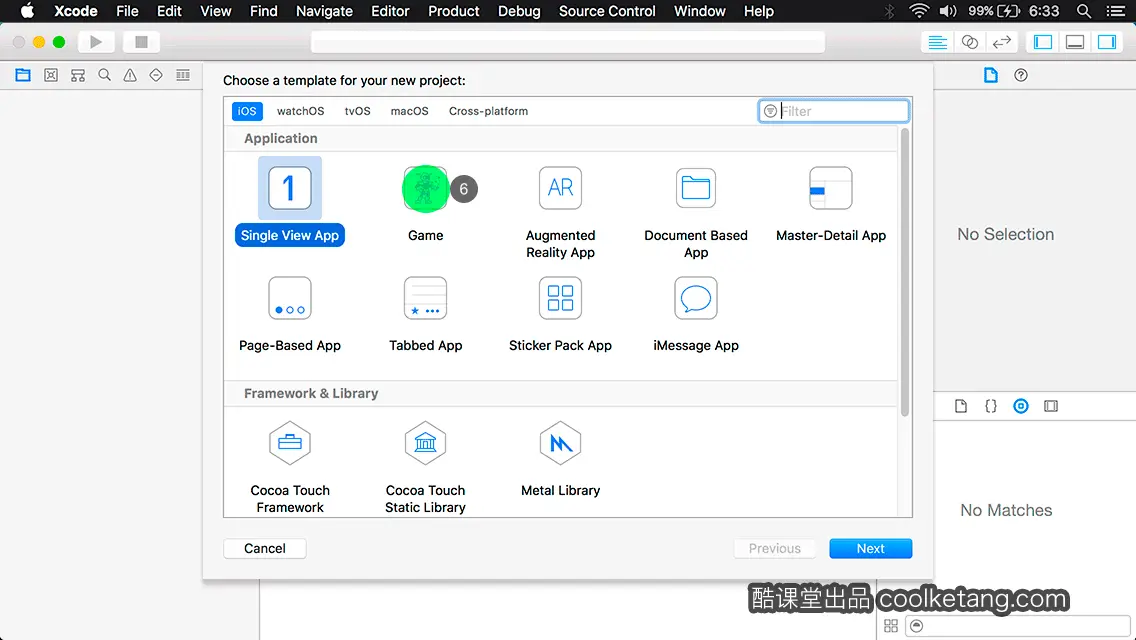Show the Code Snippet library

pyautogui.click(x=990, y=406)
